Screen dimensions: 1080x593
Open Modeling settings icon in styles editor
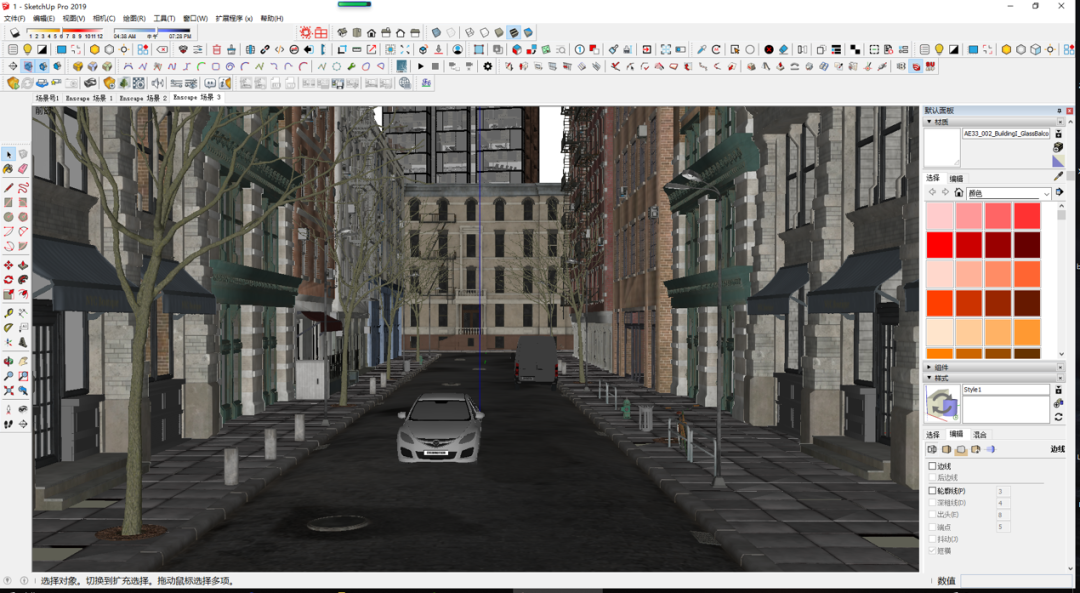coord(990,449)
